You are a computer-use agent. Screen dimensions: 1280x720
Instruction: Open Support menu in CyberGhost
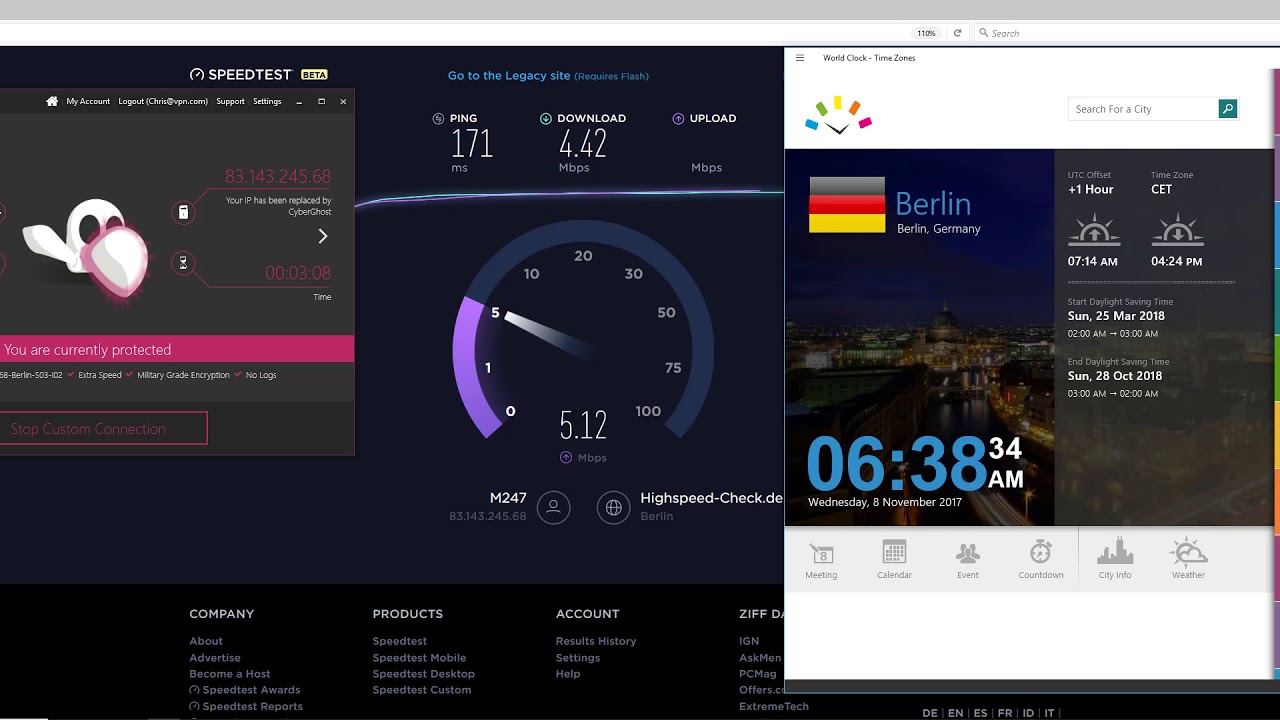[230, 101]
